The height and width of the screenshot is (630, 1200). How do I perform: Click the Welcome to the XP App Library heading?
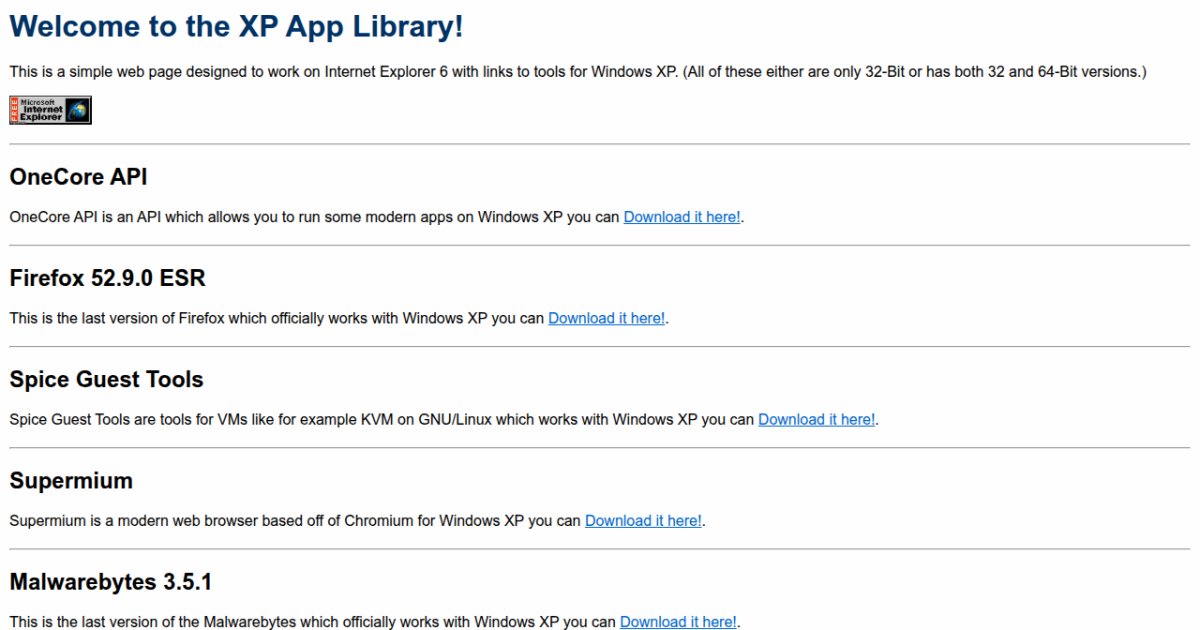[x=236, y=27]
